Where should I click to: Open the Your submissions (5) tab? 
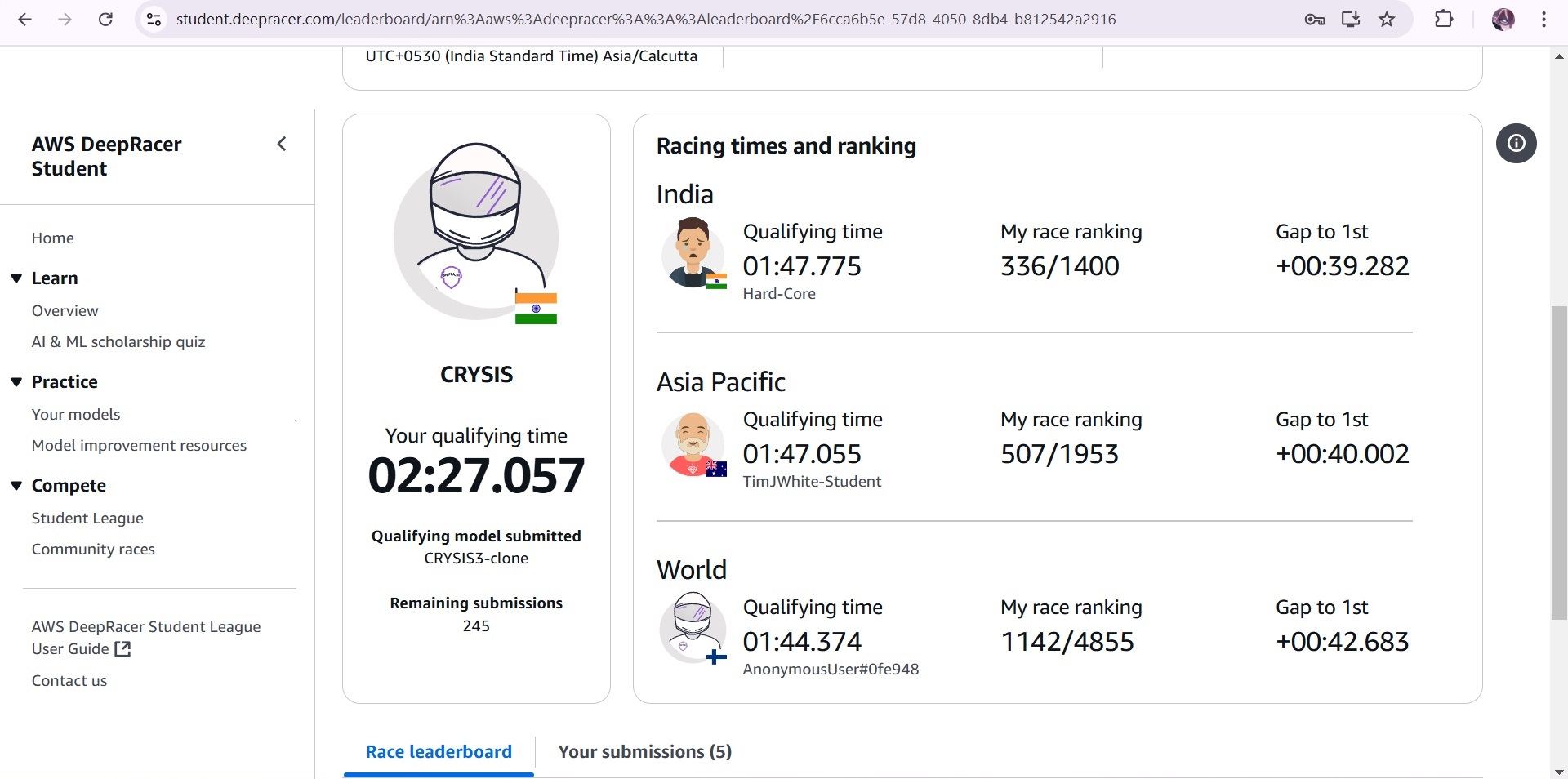point(644,752)
